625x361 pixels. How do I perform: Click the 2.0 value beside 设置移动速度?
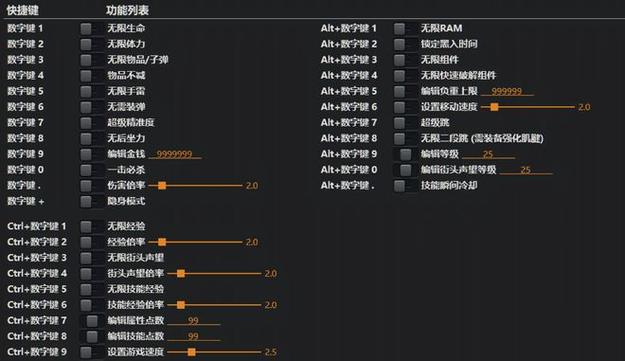[x=584, y=107]
